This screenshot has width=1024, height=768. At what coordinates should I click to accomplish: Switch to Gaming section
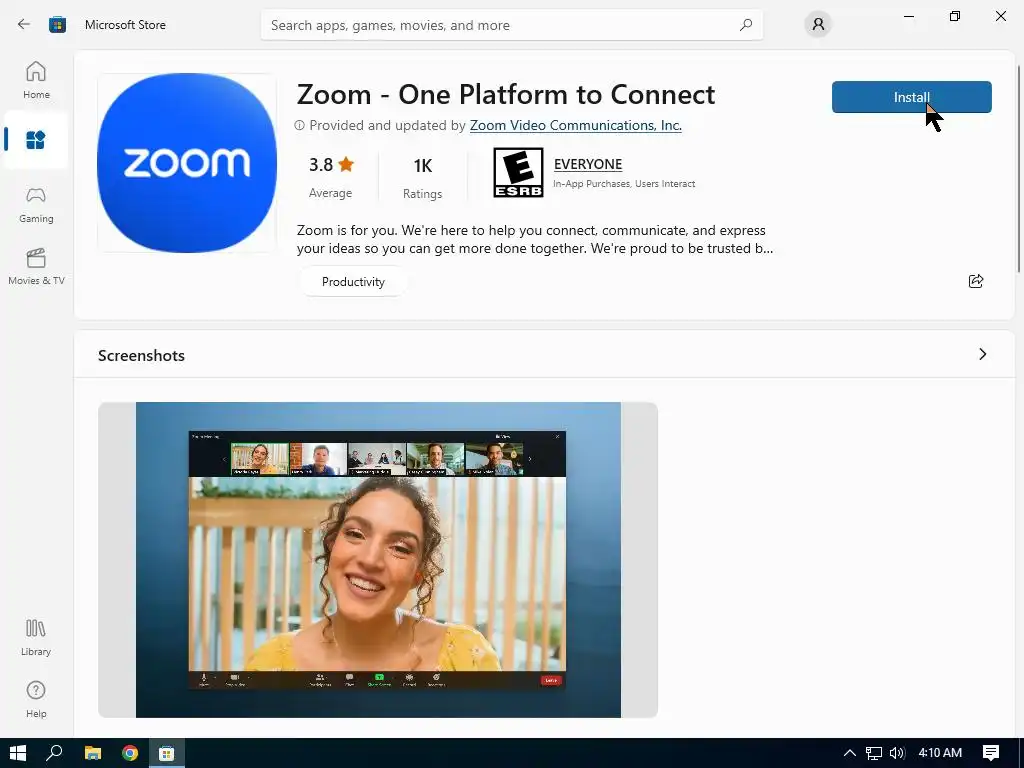(x=36, y=205)
